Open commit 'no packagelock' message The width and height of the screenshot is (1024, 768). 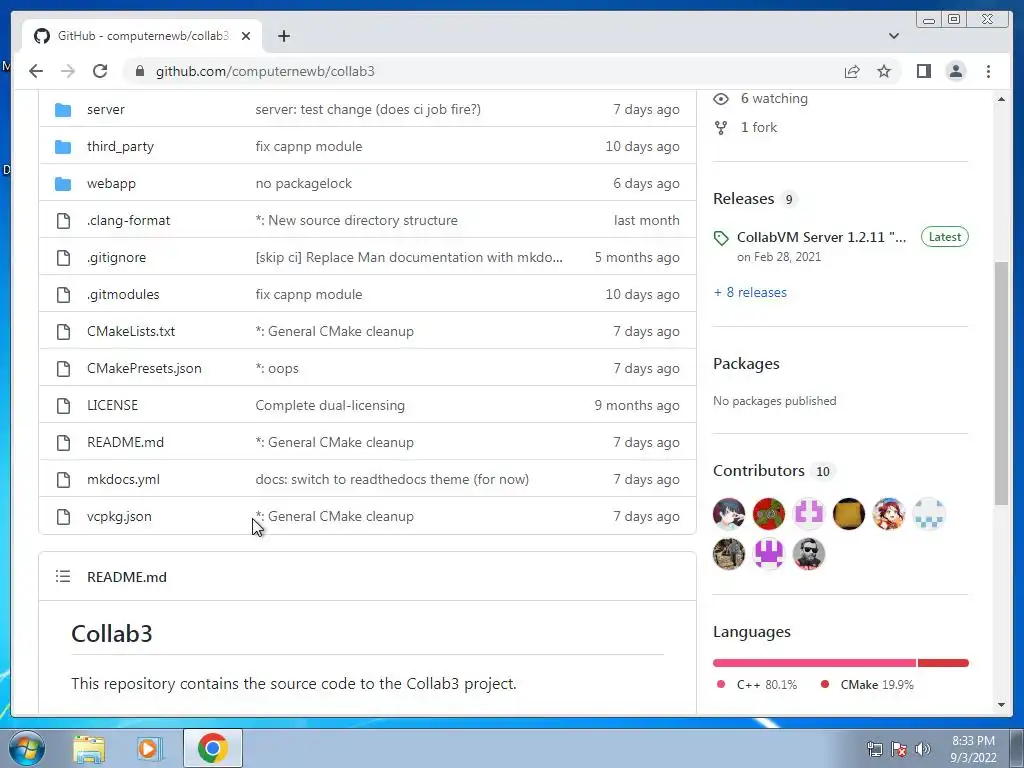coord(304,184)
